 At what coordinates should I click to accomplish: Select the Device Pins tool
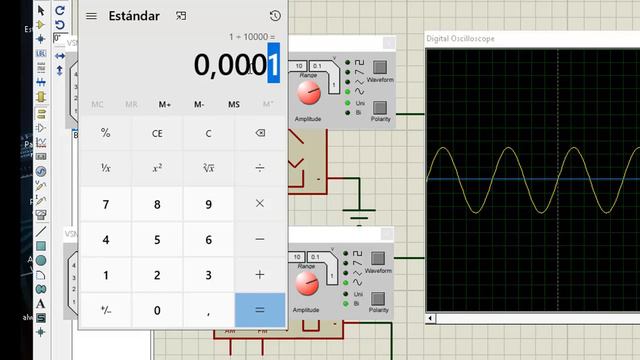point(41,128)
